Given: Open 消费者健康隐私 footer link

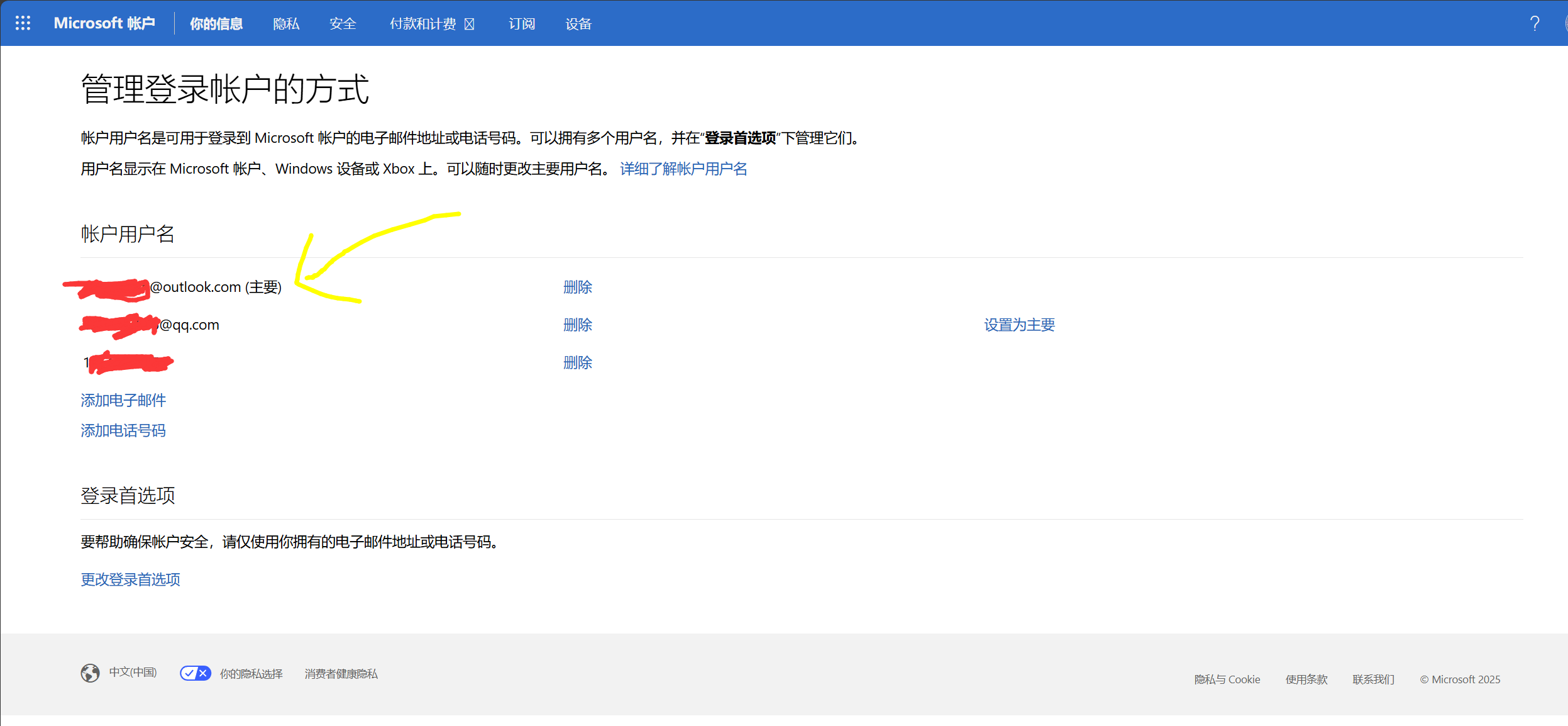Looking at the screenshot, I should click(341, 674).
